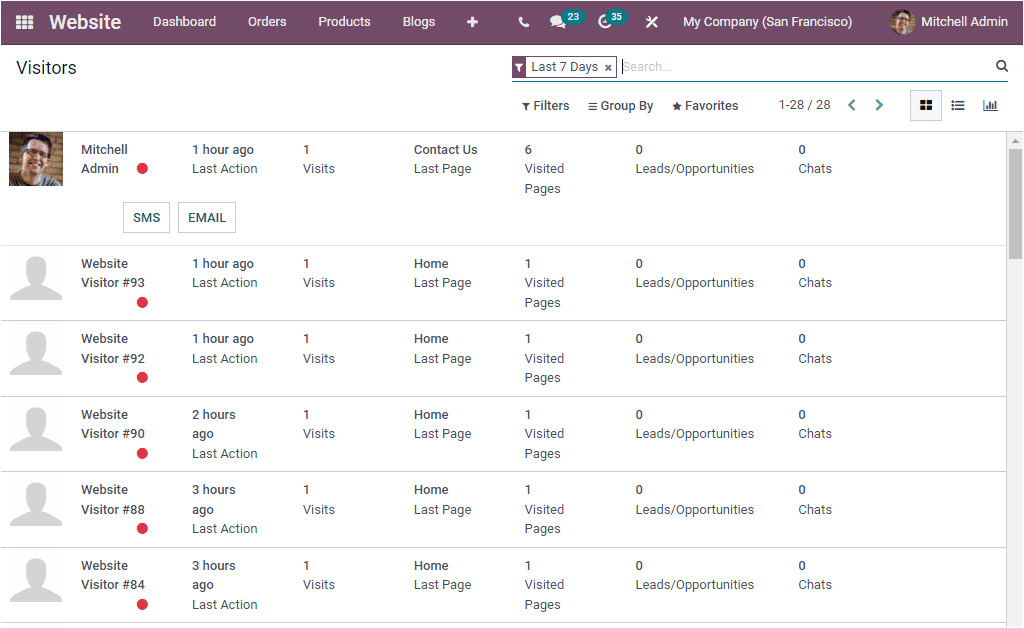Viewport: 1024px width, 628px height.
Task: Open the VoIP phone panel icon
Action: (x=522, y=21)
